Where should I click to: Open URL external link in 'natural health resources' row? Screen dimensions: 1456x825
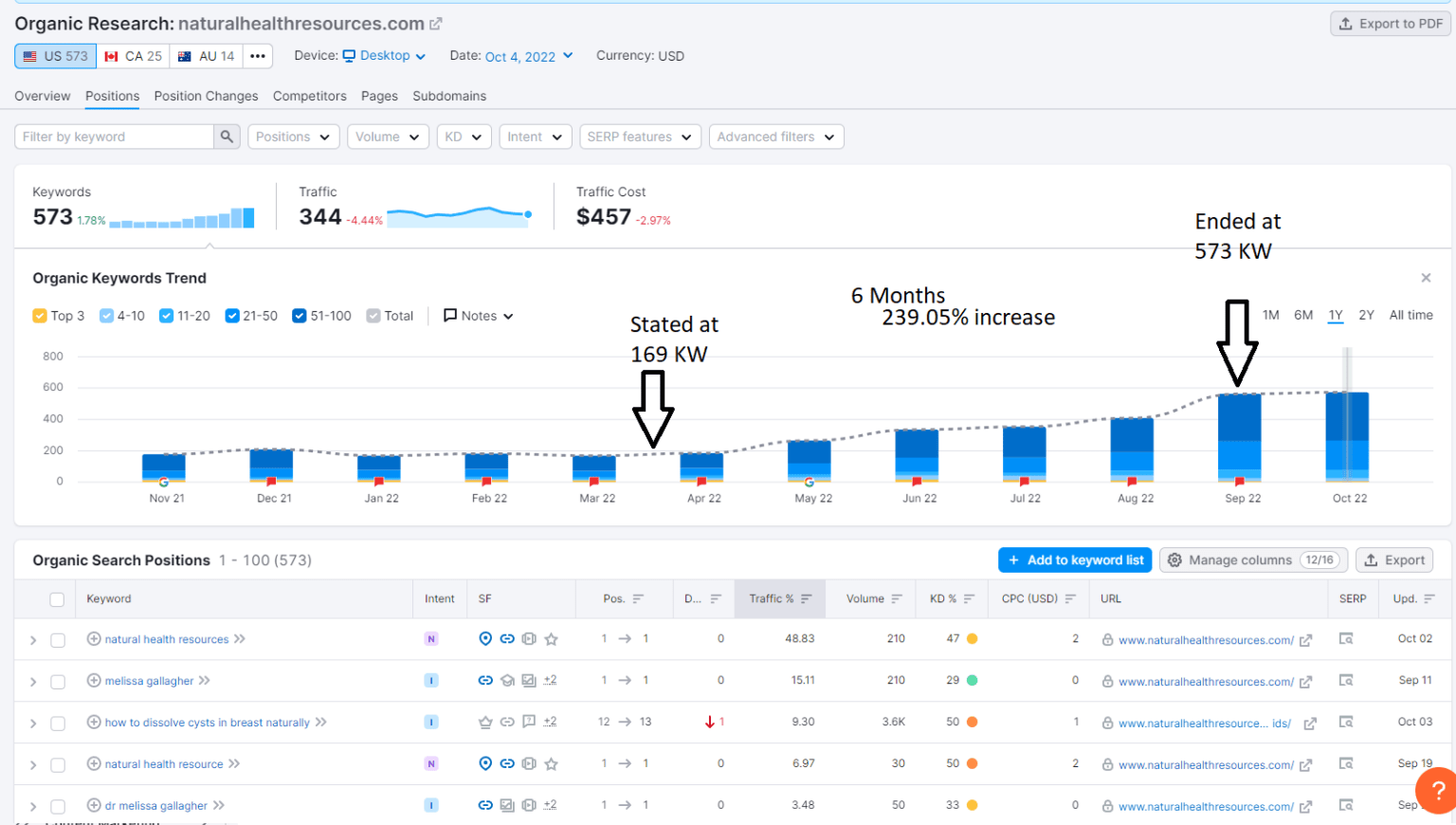coord(1305,640)
